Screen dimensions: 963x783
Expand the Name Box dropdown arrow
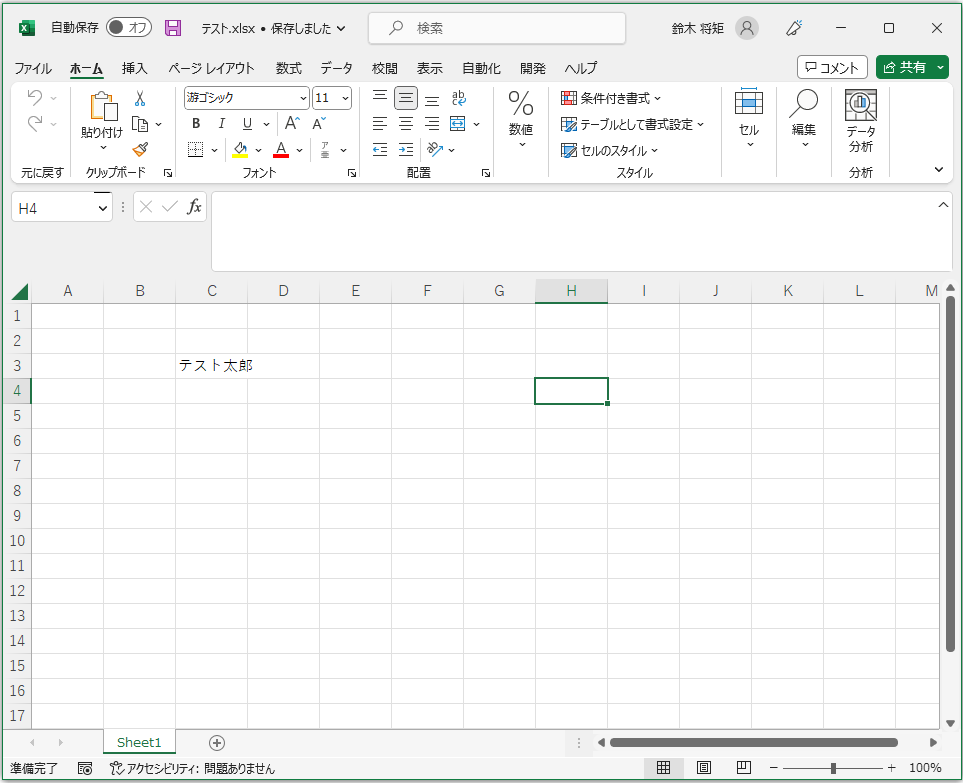(x=103, y=209)
